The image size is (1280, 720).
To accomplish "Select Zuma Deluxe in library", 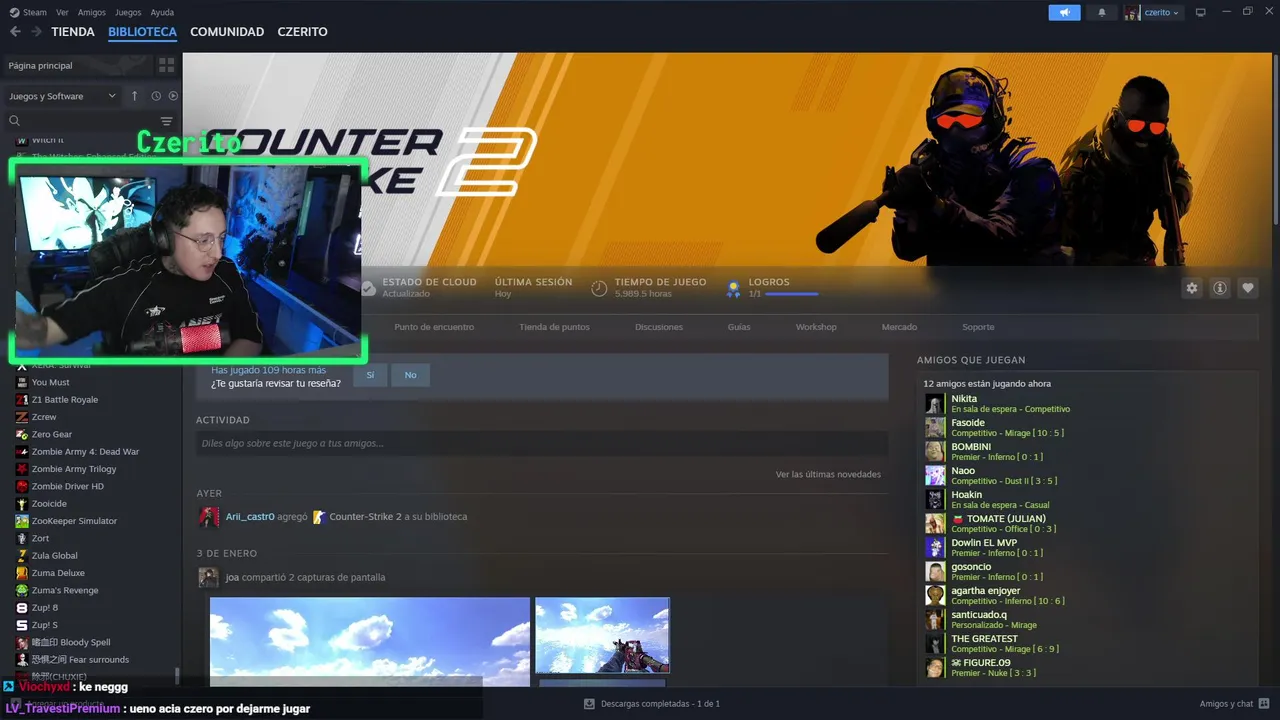I will [58, 573].
